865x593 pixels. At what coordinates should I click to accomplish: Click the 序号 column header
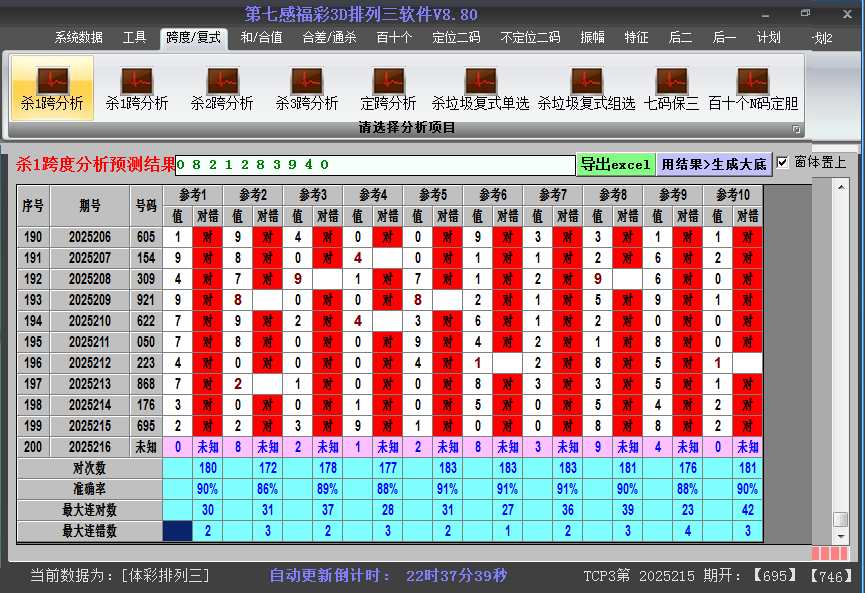pyautogui.click(x=33, y=206)
